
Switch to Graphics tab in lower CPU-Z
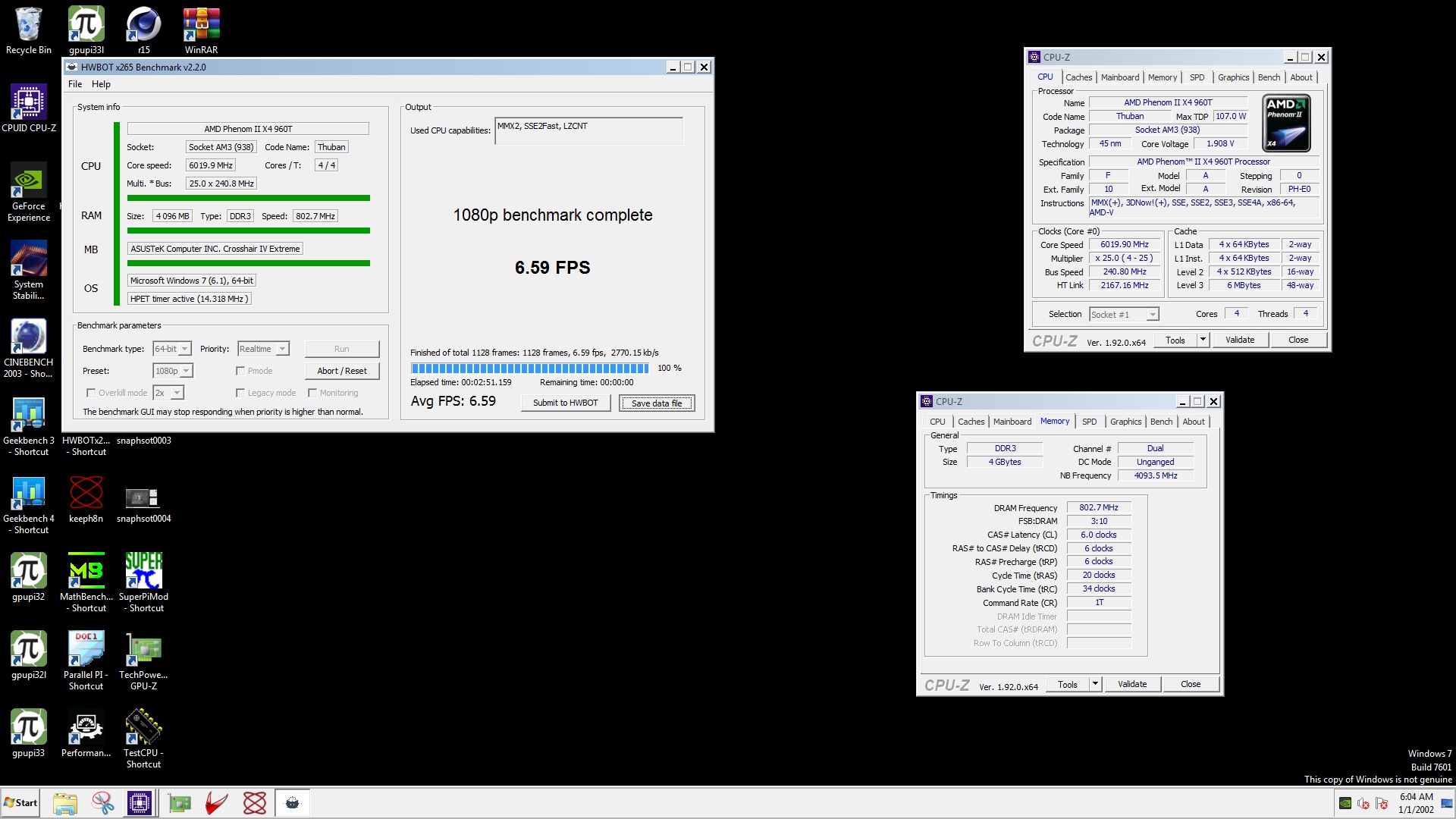(1125, 422)
